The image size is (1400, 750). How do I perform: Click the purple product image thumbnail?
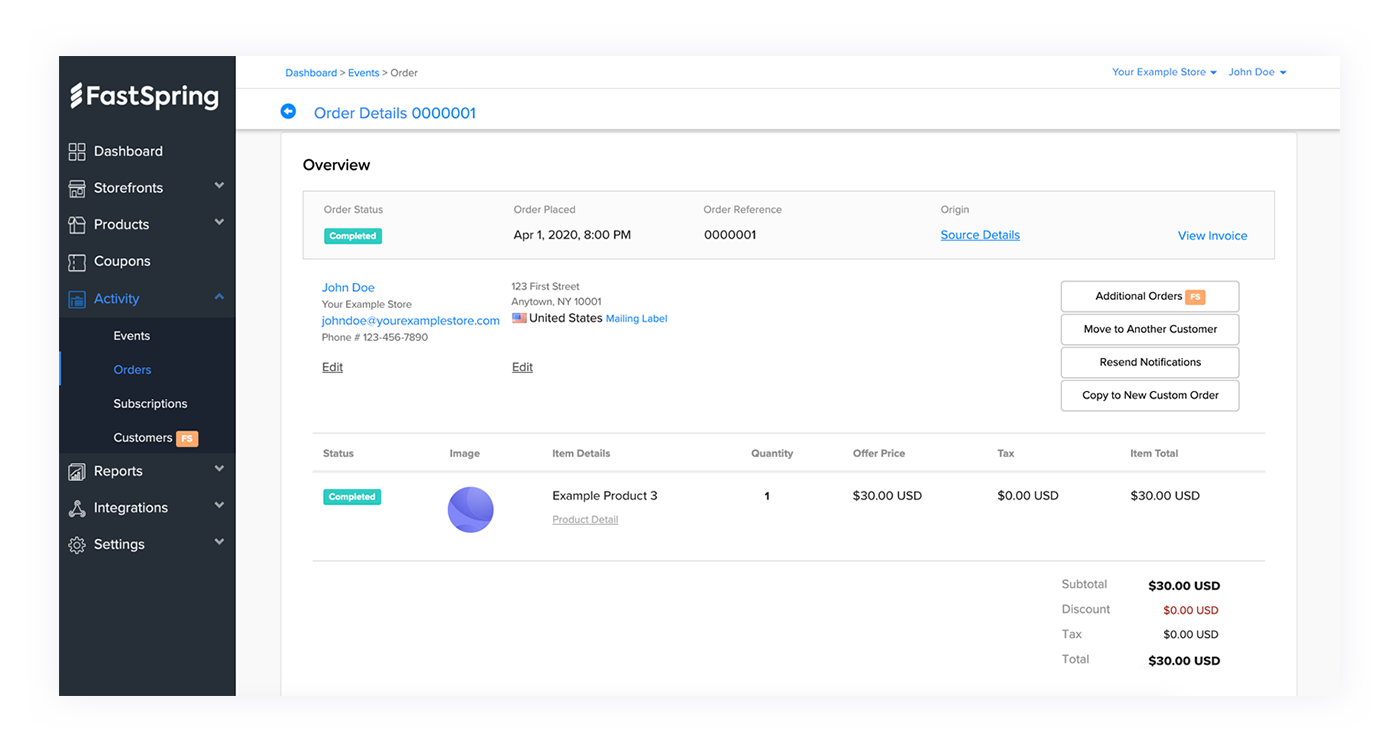[470, 510]
